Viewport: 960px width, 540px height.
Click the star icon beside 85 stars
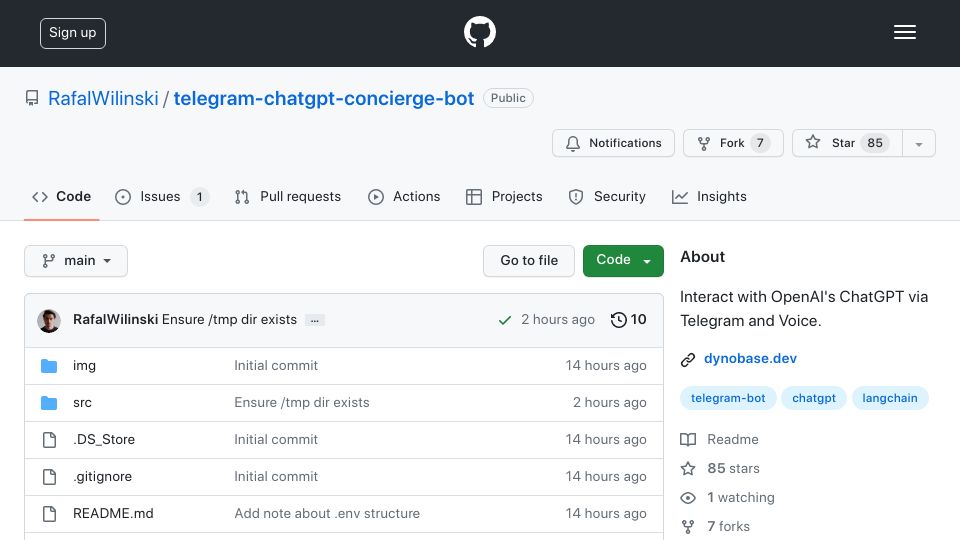[x=688, y=469]
